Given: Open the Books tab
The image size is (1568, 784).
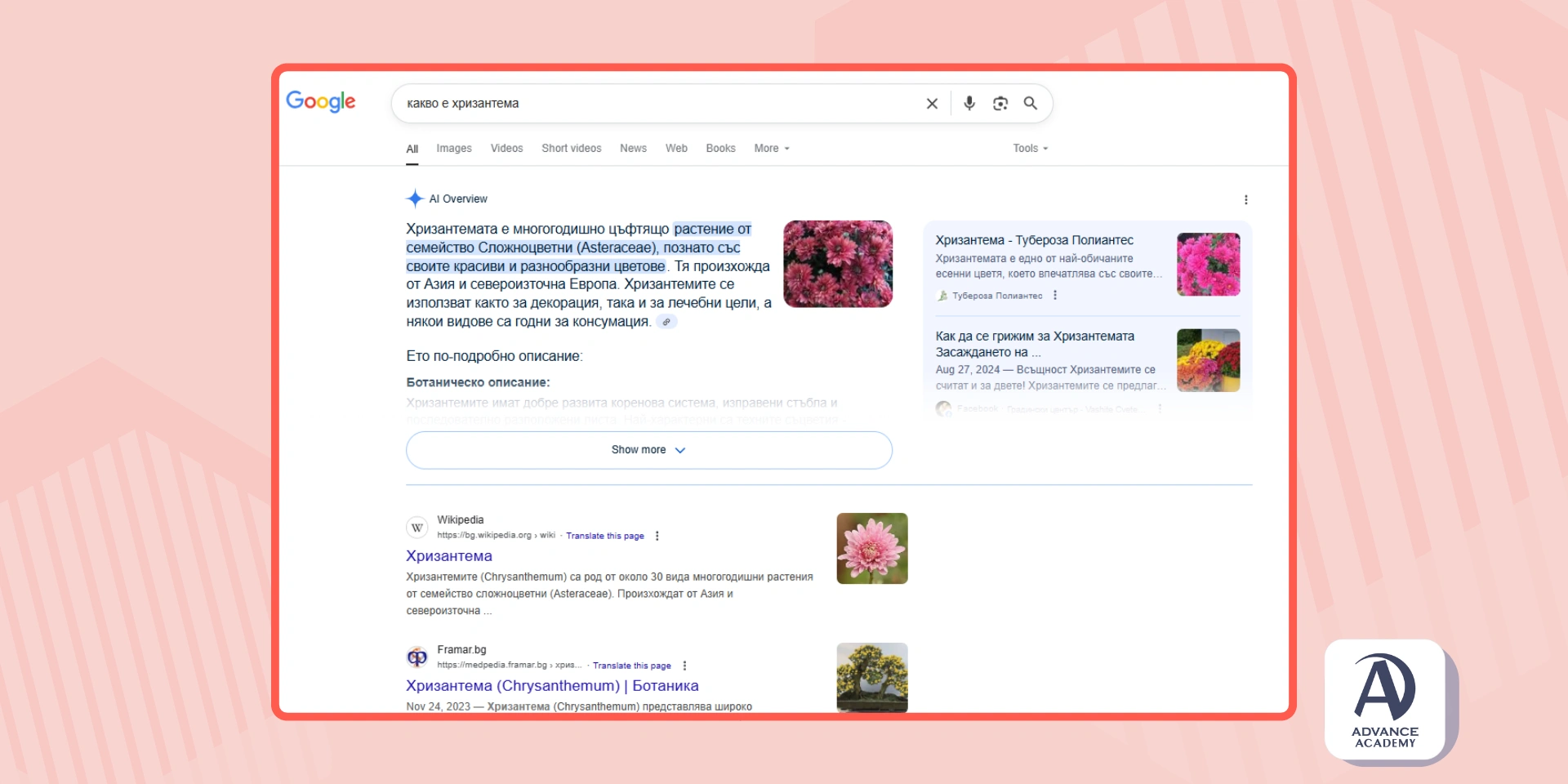Looking at the screenshot, I should tap(720, 149).
